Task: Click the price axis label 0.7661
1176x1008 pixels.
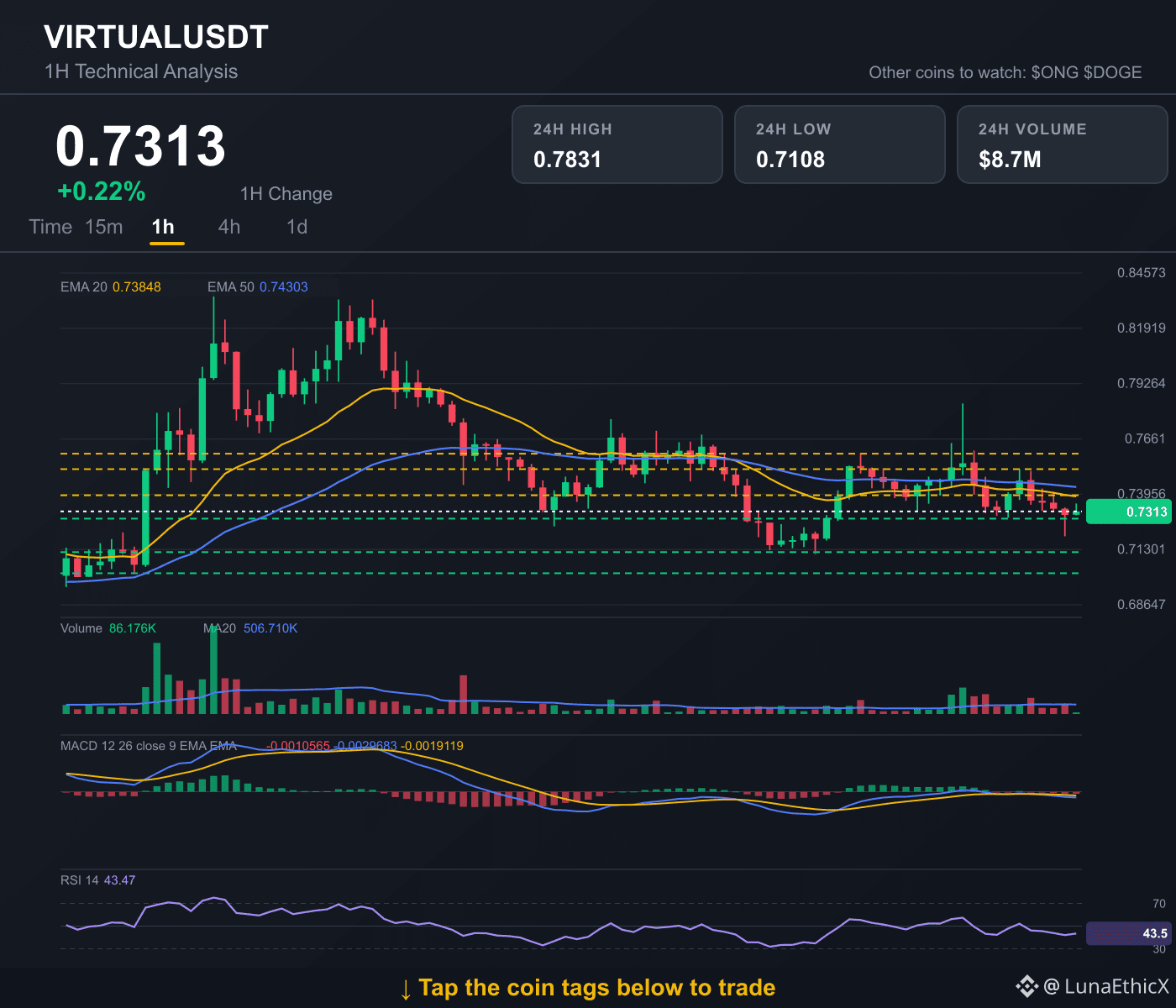Action: [1145, 438]
